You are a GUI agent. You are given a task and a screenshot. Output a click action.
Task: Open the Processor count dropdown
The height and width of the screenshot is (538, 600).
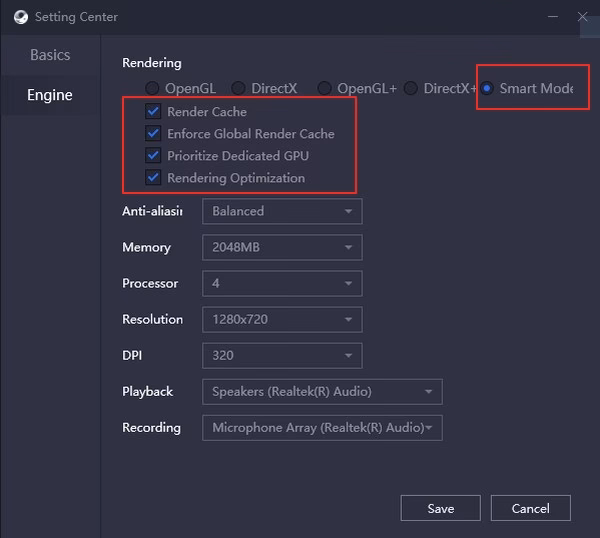point(281,283)
